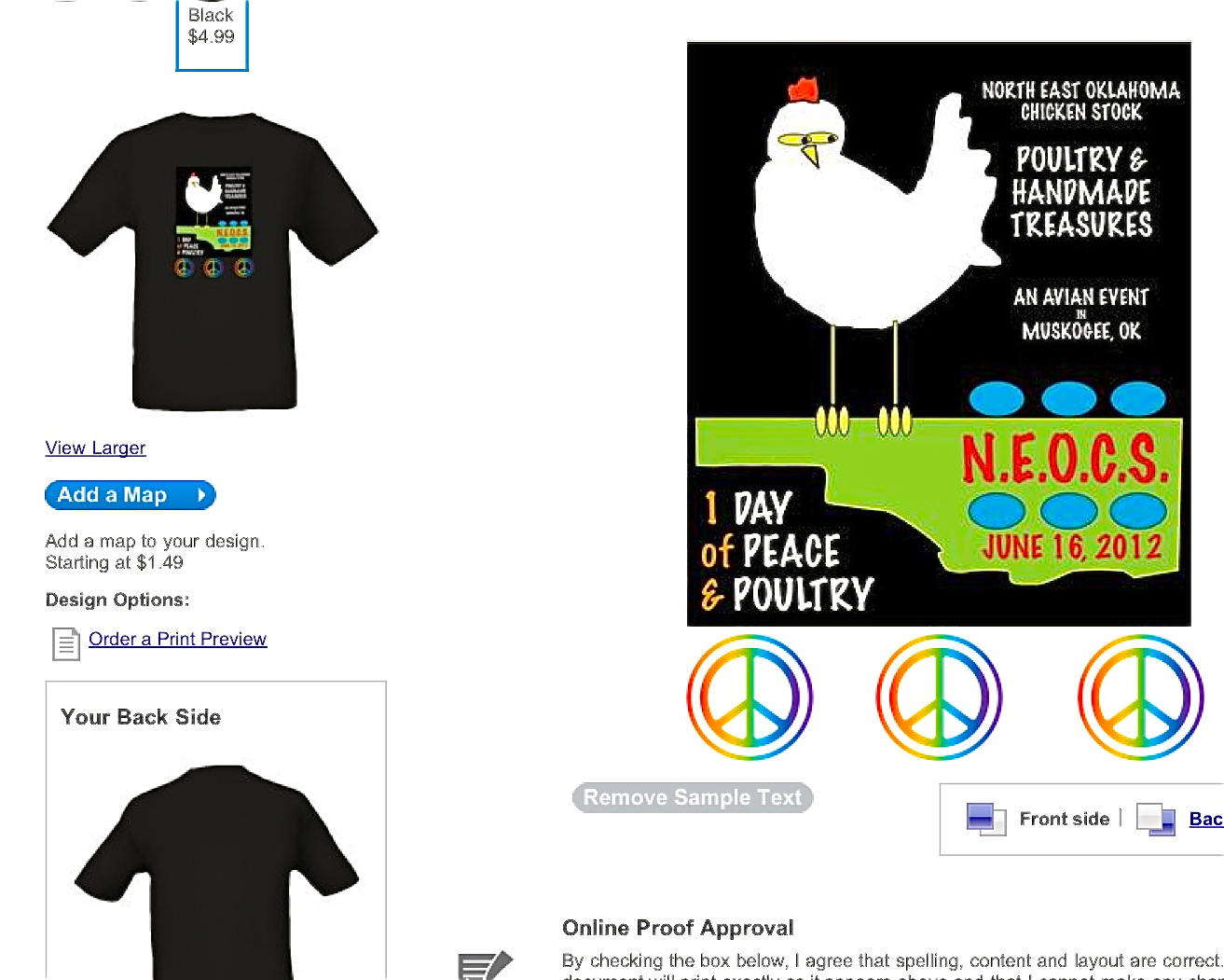Click the Front side view icon
The image size is (1224, 980).
pos(986,819)
